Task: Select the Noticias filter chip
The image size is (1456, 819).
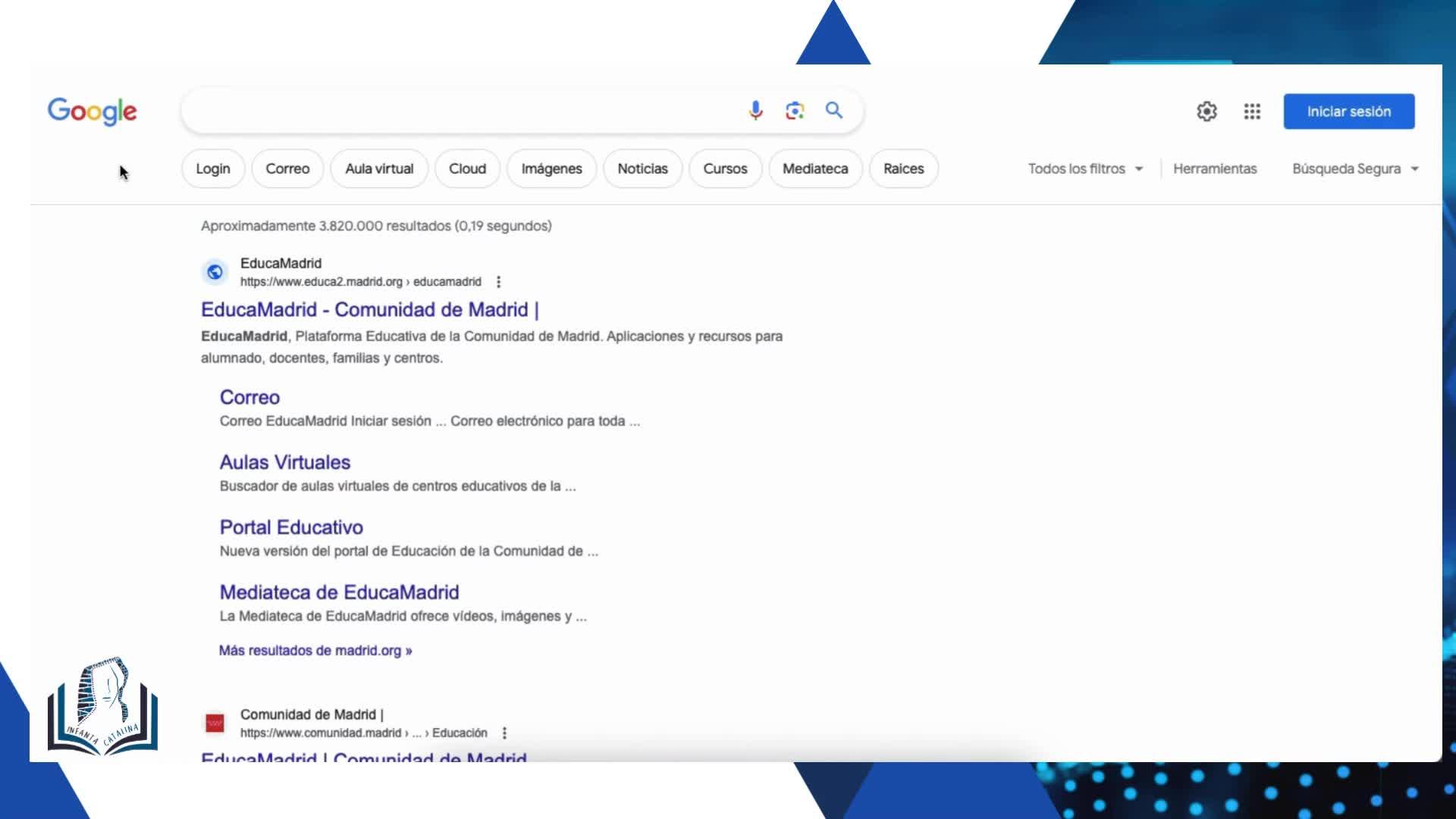Action: click(x=642, y=169)
